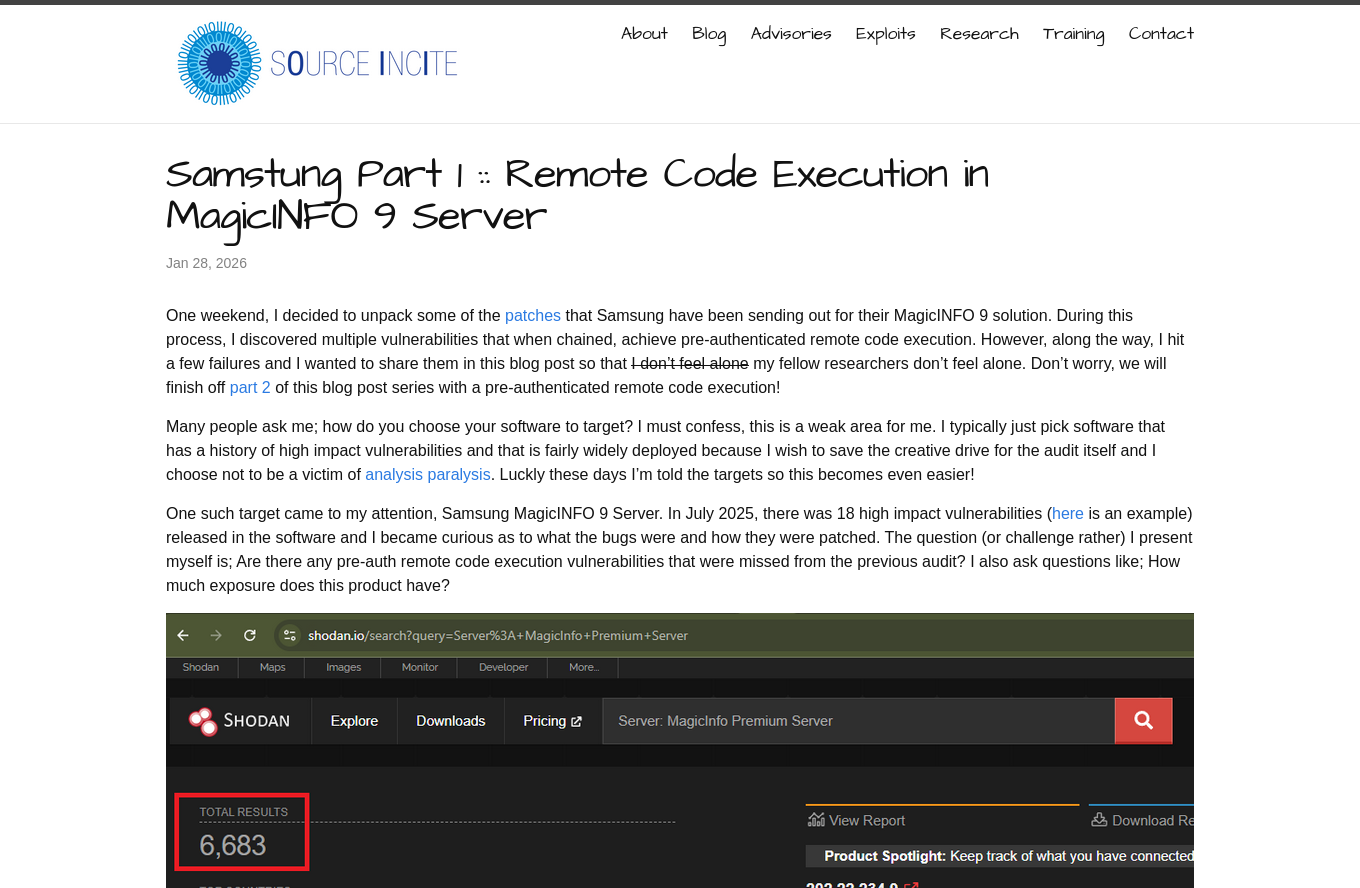Click View Report chart icon
This screenshot has height=888, width=1360.
click(x=816, y=820)
